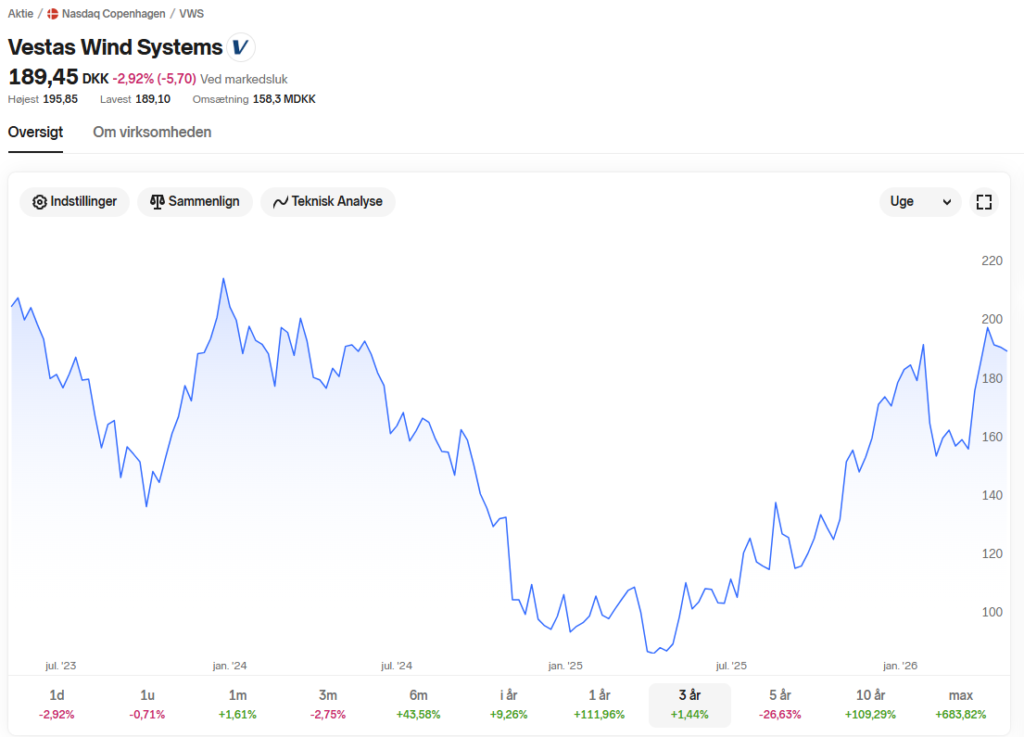Screen dimensions: 1024x737
Task: Choose the 5 år period
Action: click(x=780, y=704)
